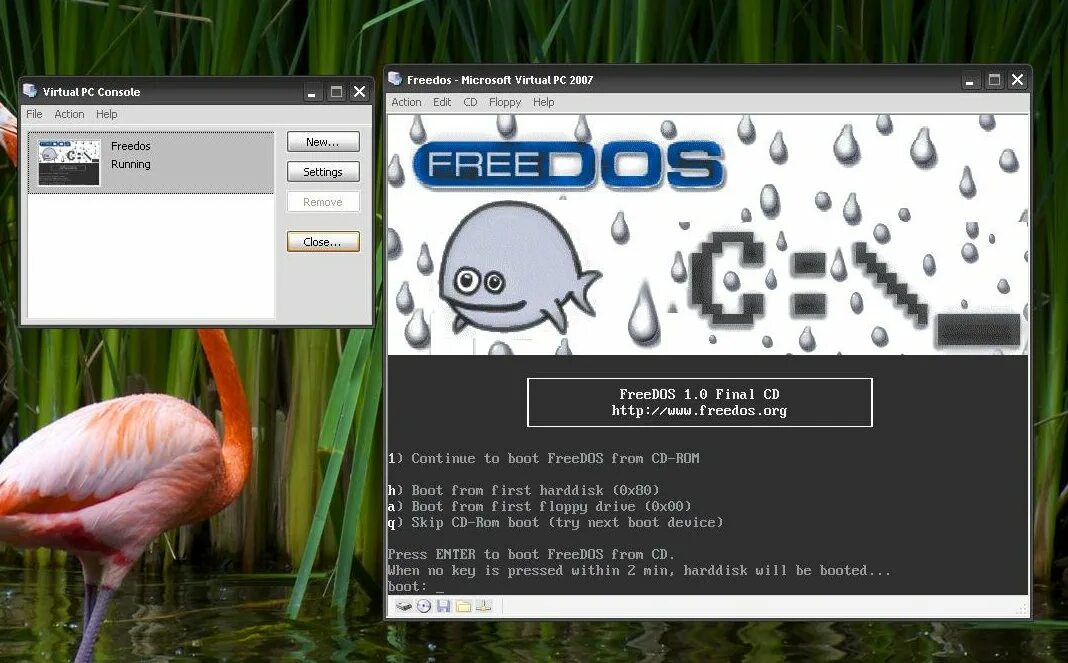Click the hard disk status icon
The height and width of the screenshot is (663, 1068).
click(404, 606)
